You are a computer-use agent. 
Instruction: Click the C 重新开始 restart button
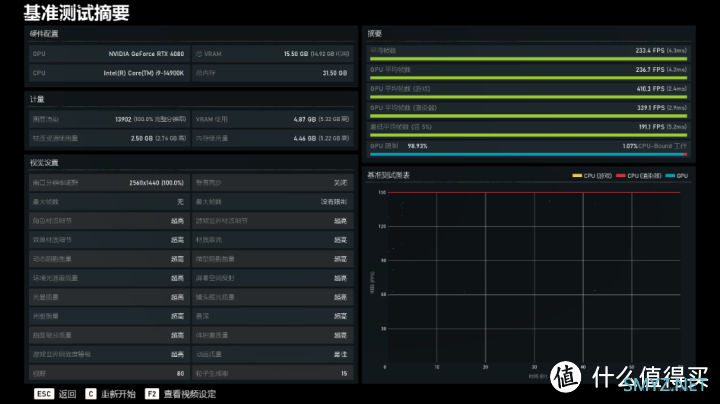click(110, 394)
